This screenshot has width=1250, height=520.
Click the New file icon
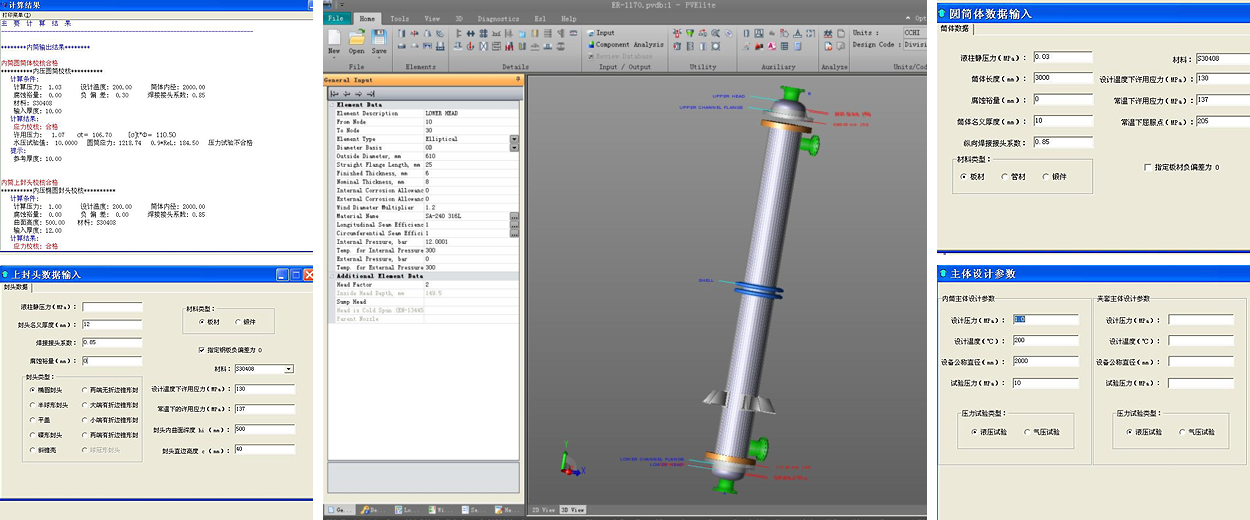(334, 38)
